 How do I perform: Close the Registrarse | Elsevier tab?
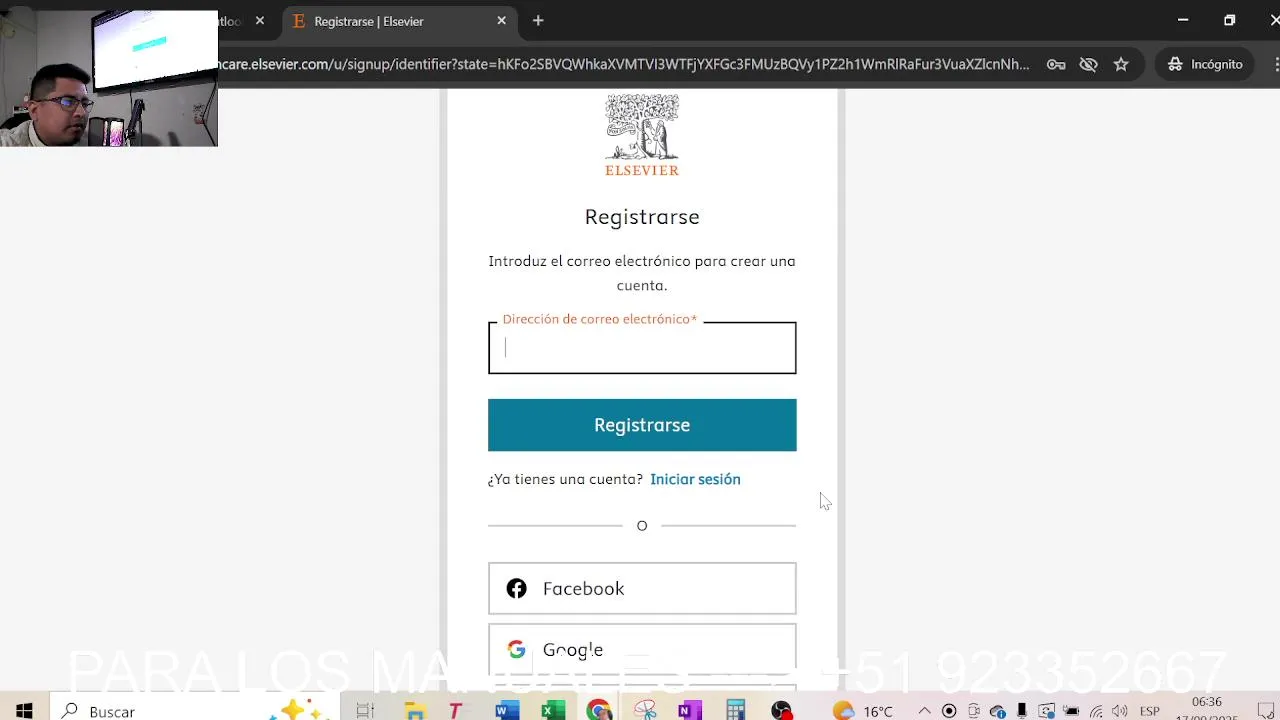tap(502, 21)
